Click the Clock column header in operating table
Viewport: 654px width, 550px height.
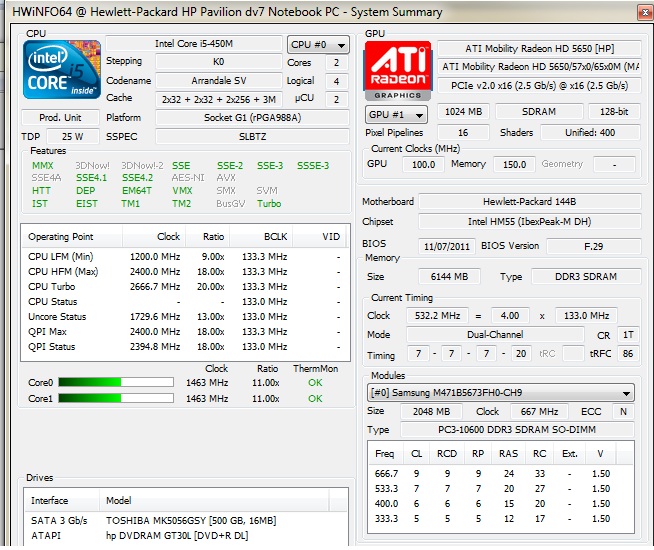(x=154, y=236)
